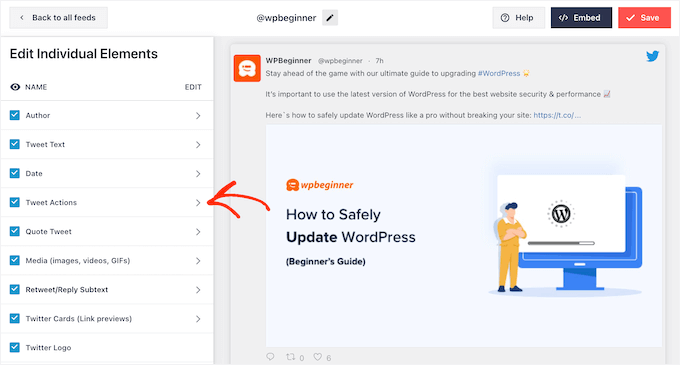Viewport: 680px width, 365px height.
Task: Follow the https://t.co/... link in tweet
Action: [x=557, y=115]
